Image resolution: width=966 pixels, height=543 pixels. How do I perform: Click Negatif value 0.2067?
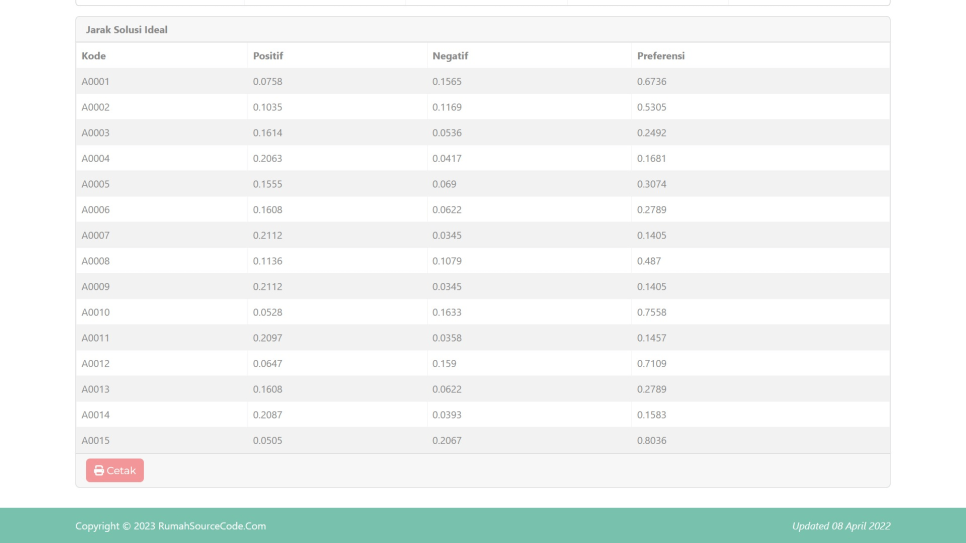[x=447, y=440]
